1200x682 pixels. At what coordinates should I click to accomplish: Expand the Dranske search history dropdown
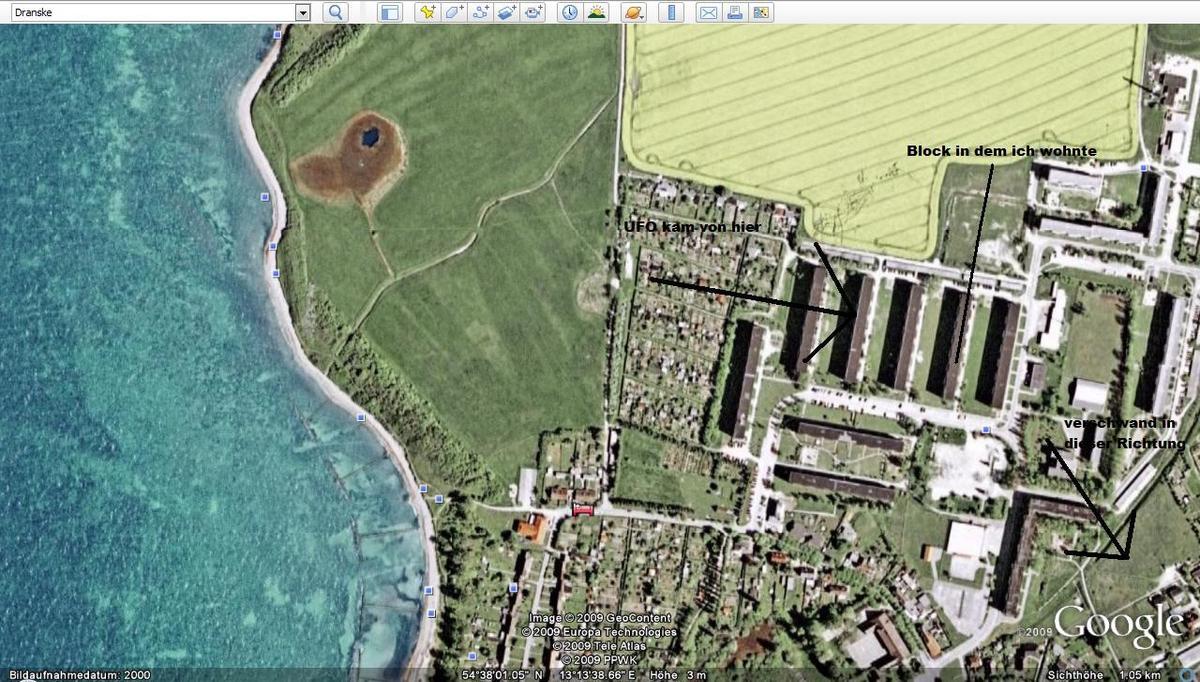(303, 12)
